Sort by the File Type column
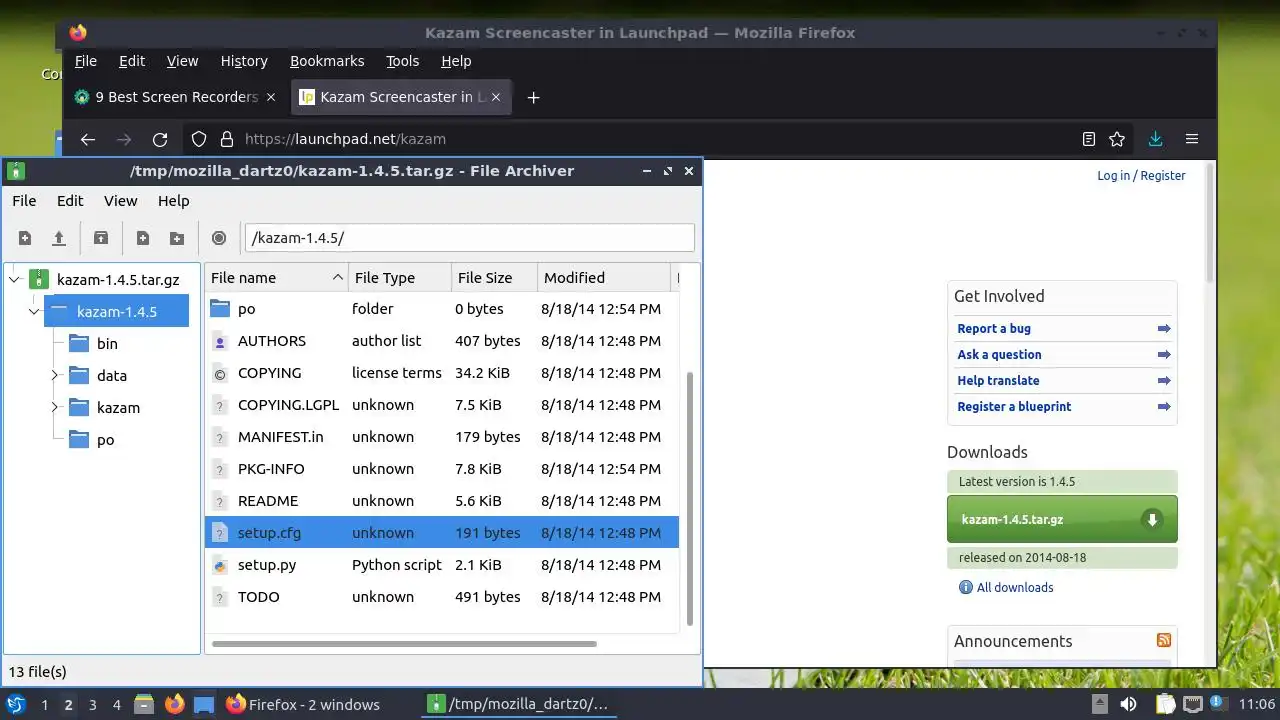Screen dimensions: 1280x720 [x=400, y=277]
